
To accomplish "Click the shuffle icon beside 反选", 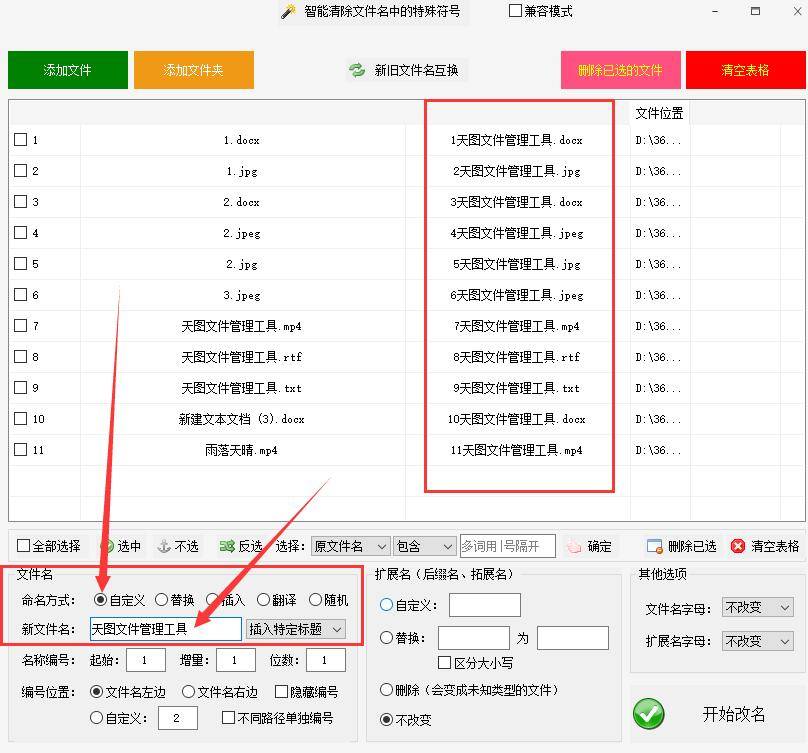I will pyautogui.click(x=227, y=546).
